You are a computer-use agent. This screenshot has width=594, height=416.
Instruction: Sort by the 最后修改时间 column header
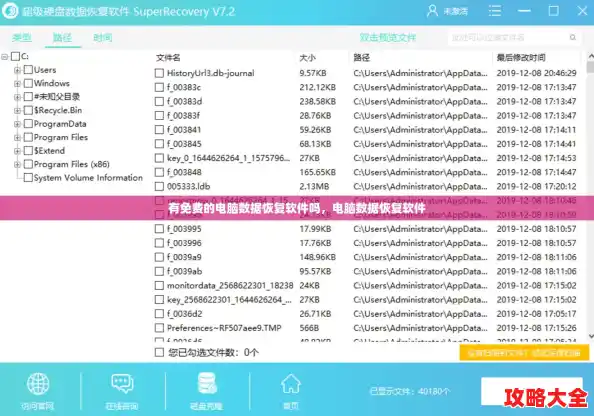point(521,58)
